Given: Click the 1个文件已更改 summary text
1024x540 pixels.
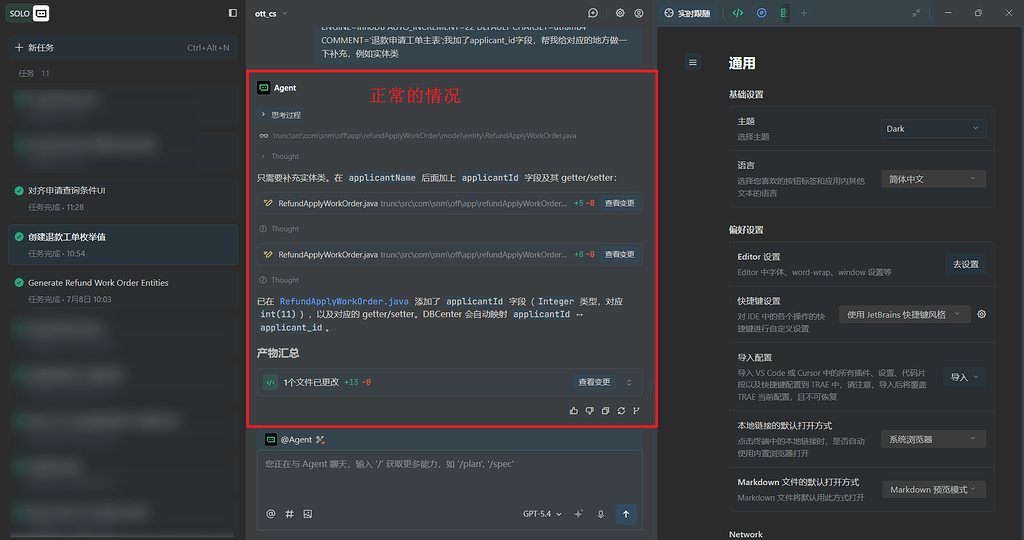Looking at the screenshot, I should (311, 382).
